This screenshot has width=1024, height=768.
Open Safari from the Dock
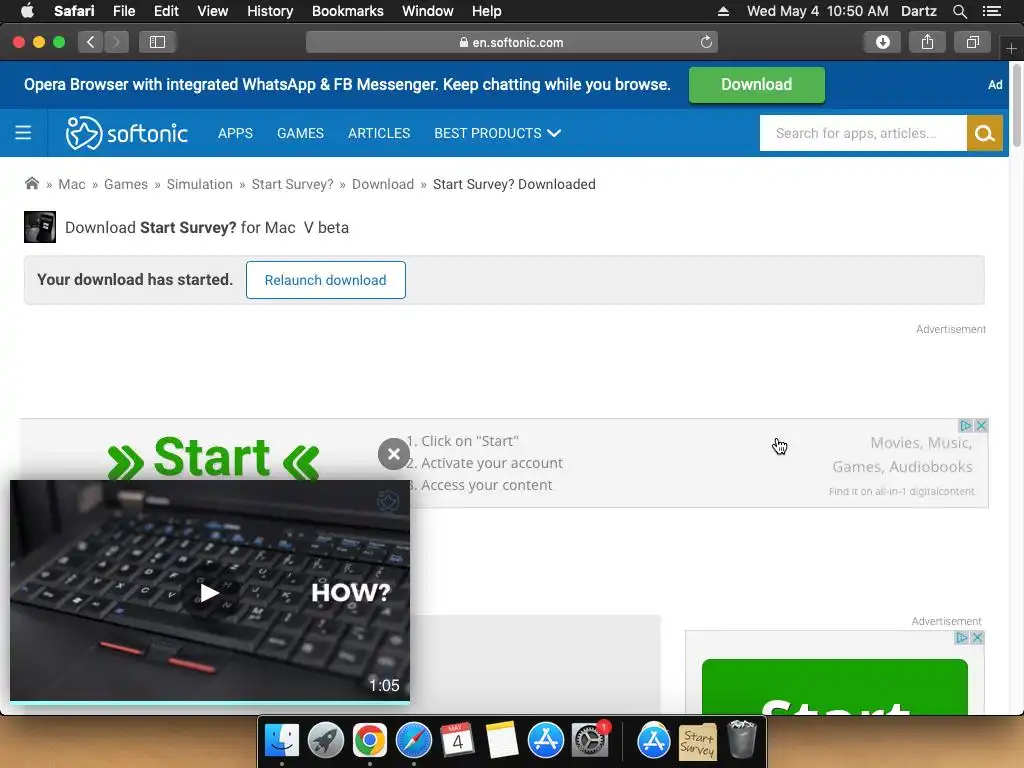pos(413,741)
